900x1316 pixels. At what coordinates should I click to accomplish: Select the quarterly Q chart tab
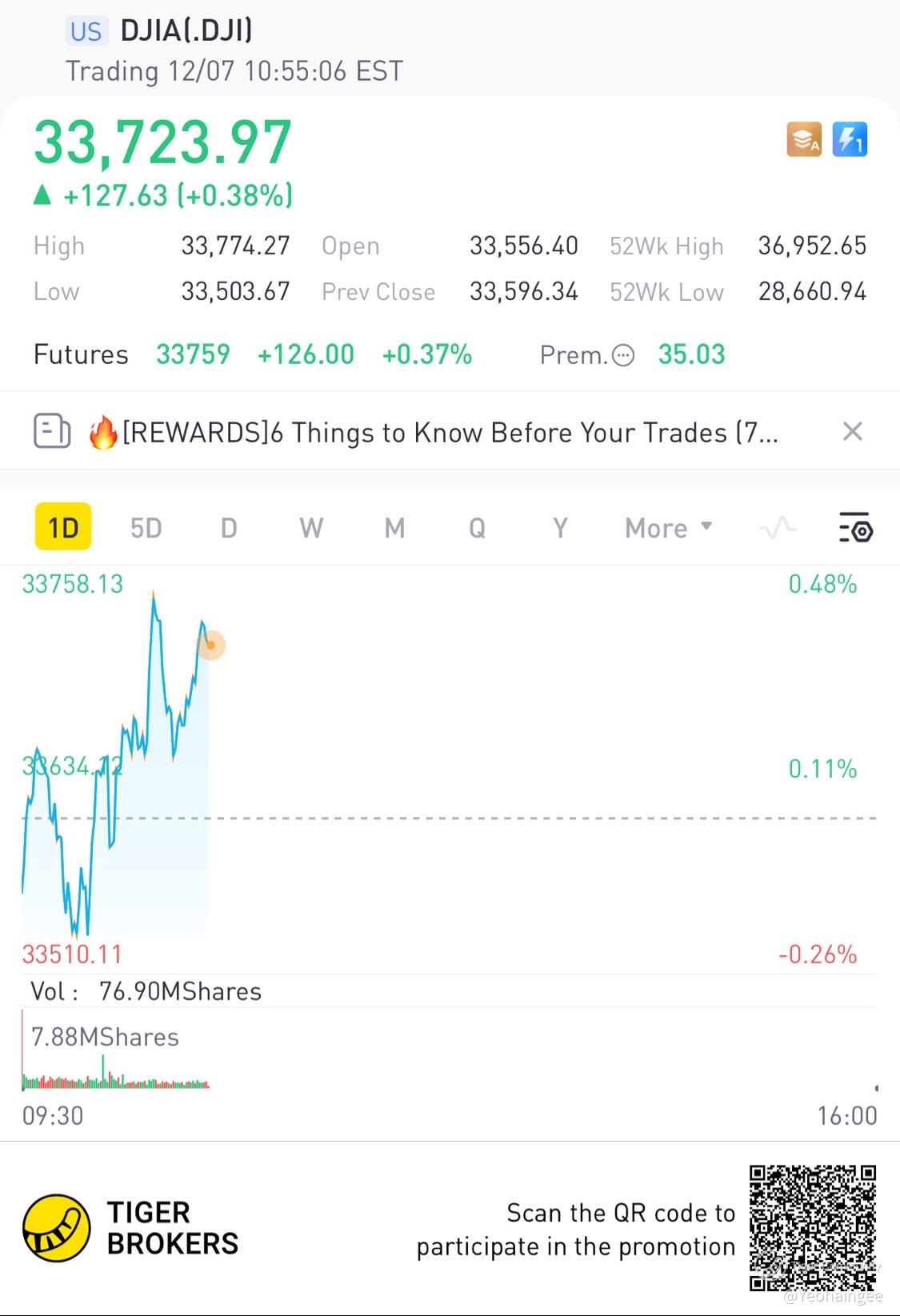pyautogui.click(x=477, y=528)
